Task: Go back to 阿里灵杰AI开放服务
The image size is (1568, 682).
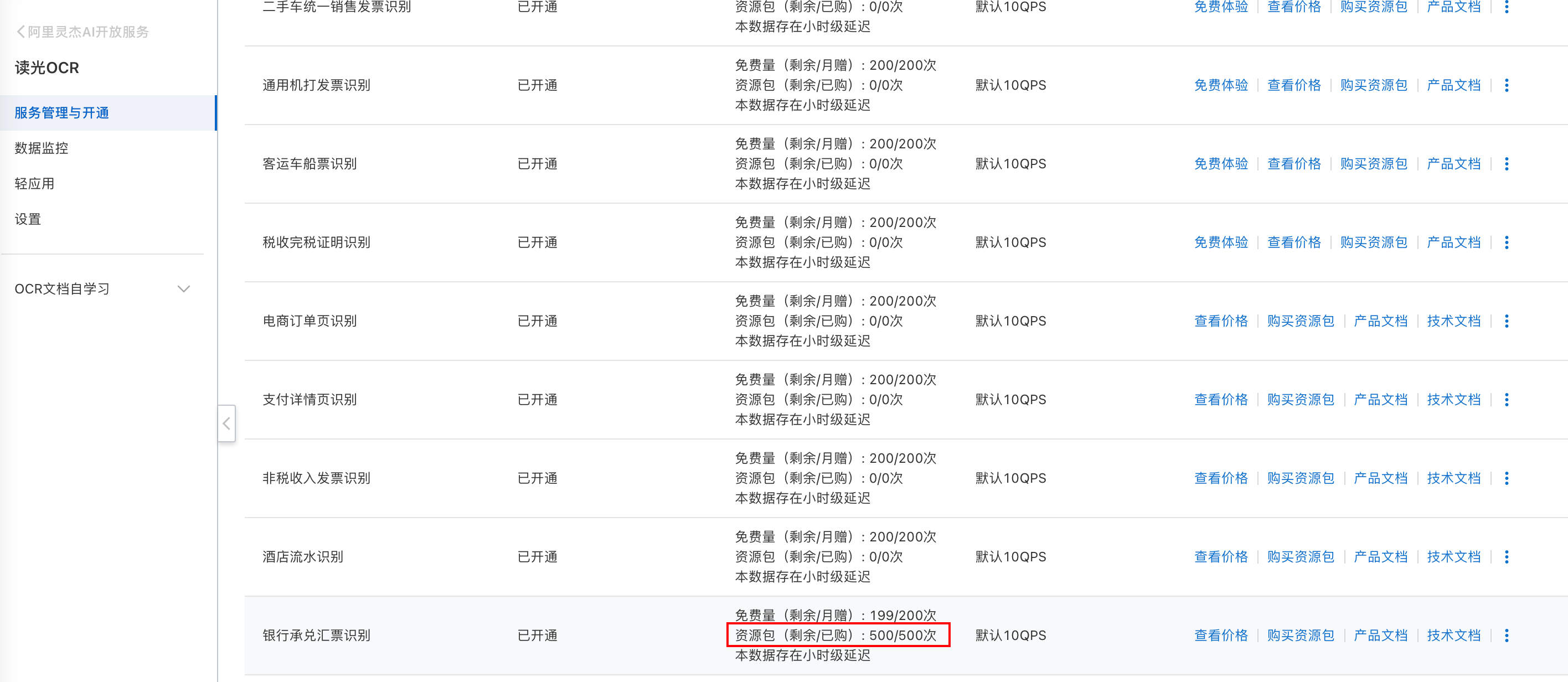Action: [x=83, y=32]
